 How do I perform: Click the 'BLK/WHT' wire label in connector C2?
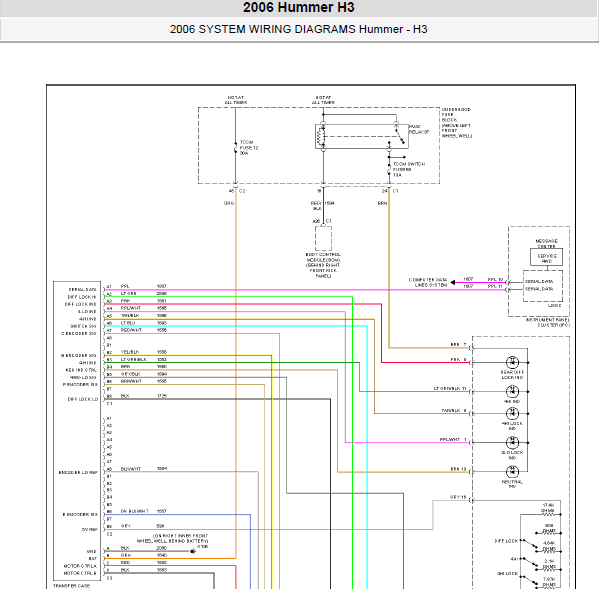131,469
